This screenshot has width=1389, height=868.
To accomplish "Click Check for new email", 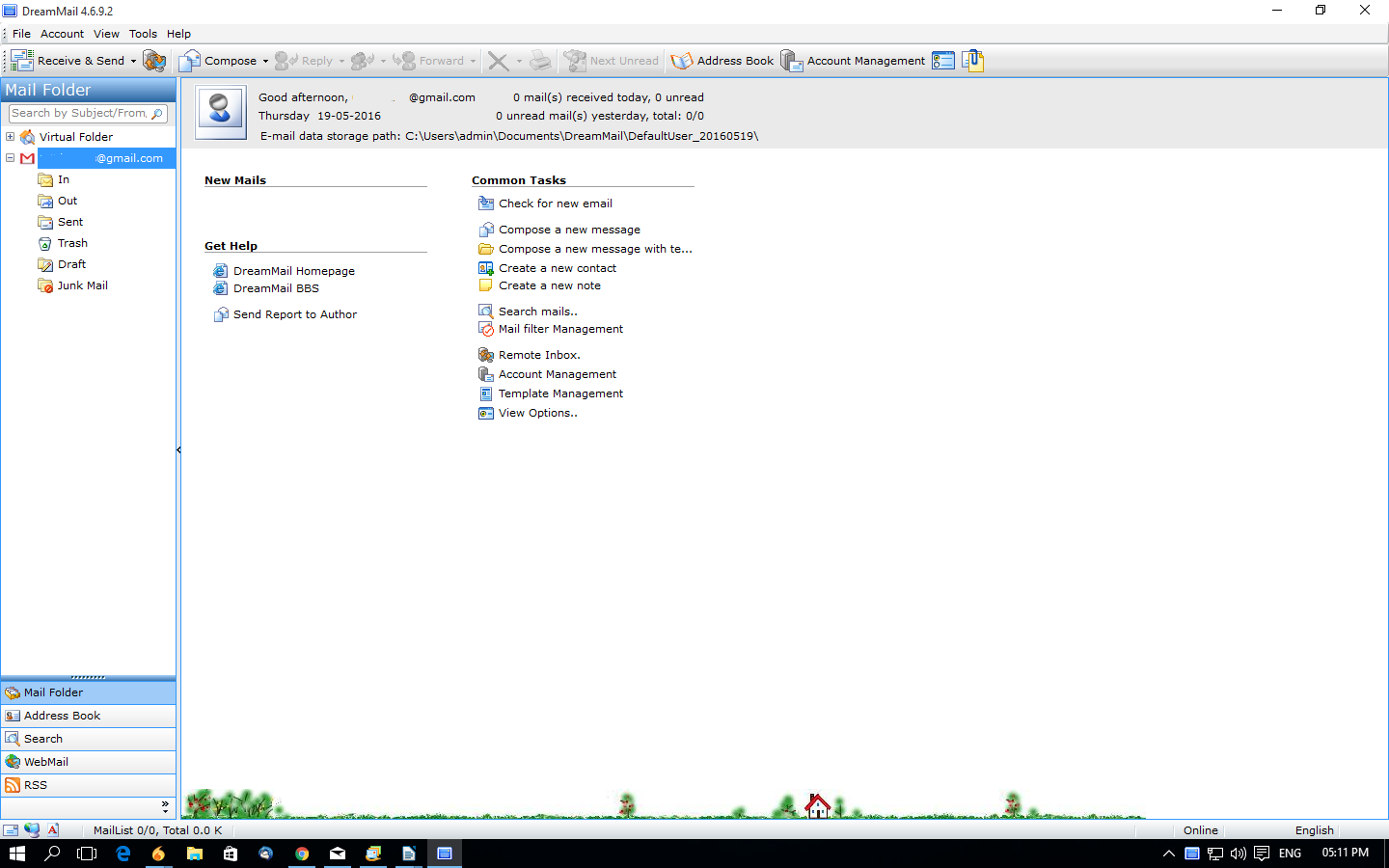I will 555,203.
